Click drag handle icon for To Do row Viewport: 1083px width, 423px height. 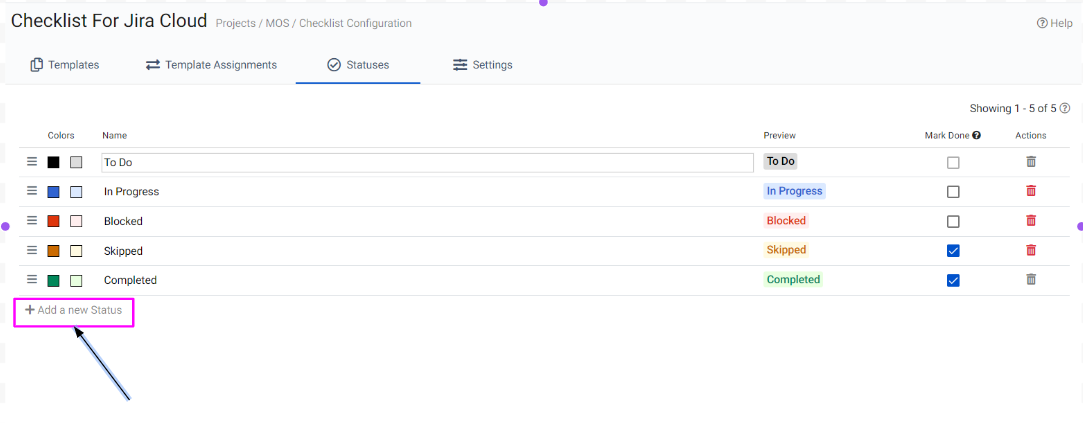coord(32,162)
